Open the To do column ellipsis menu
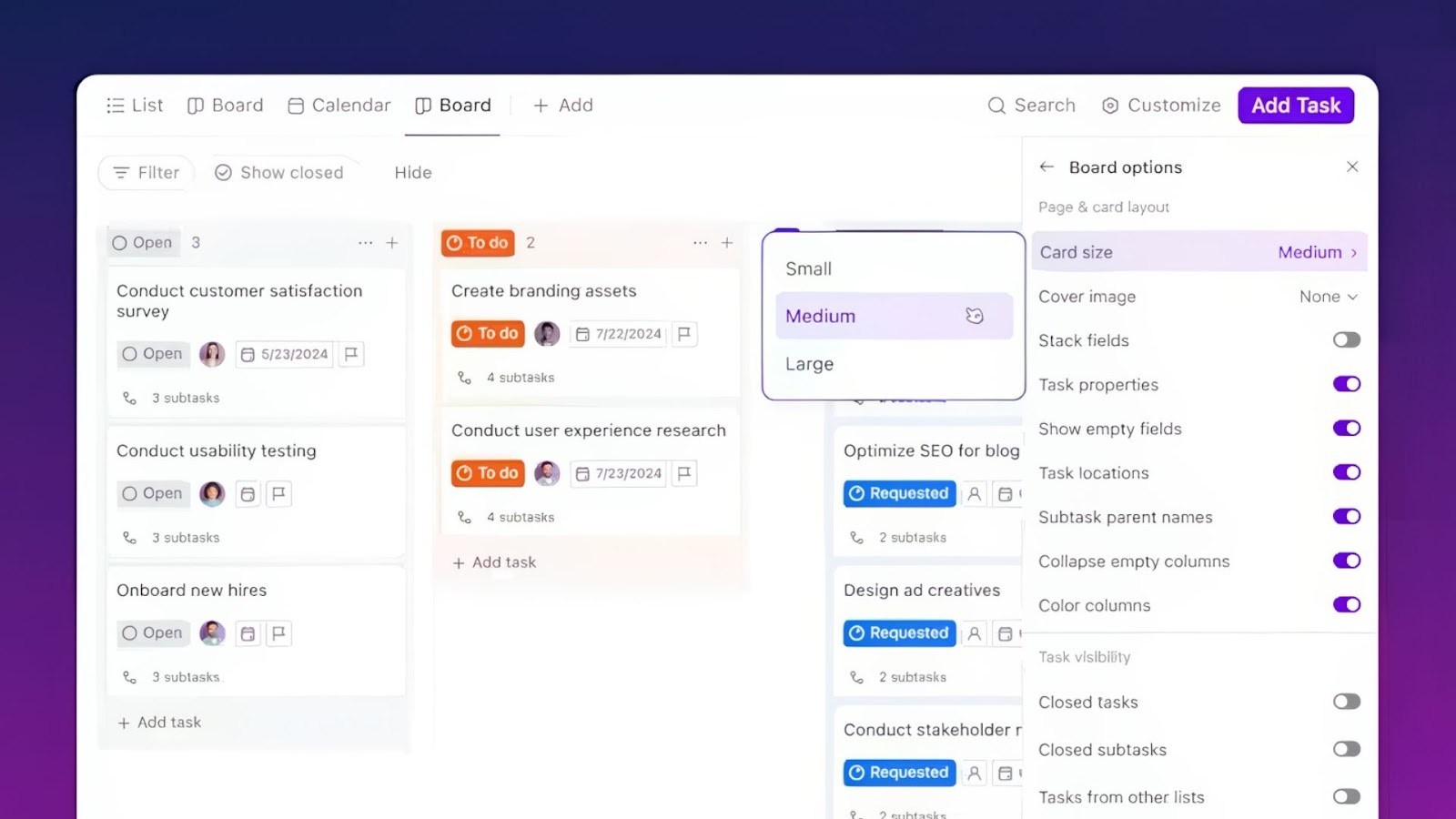Image resolution: width=1456 pixels, height=819 pixels. 700,243
